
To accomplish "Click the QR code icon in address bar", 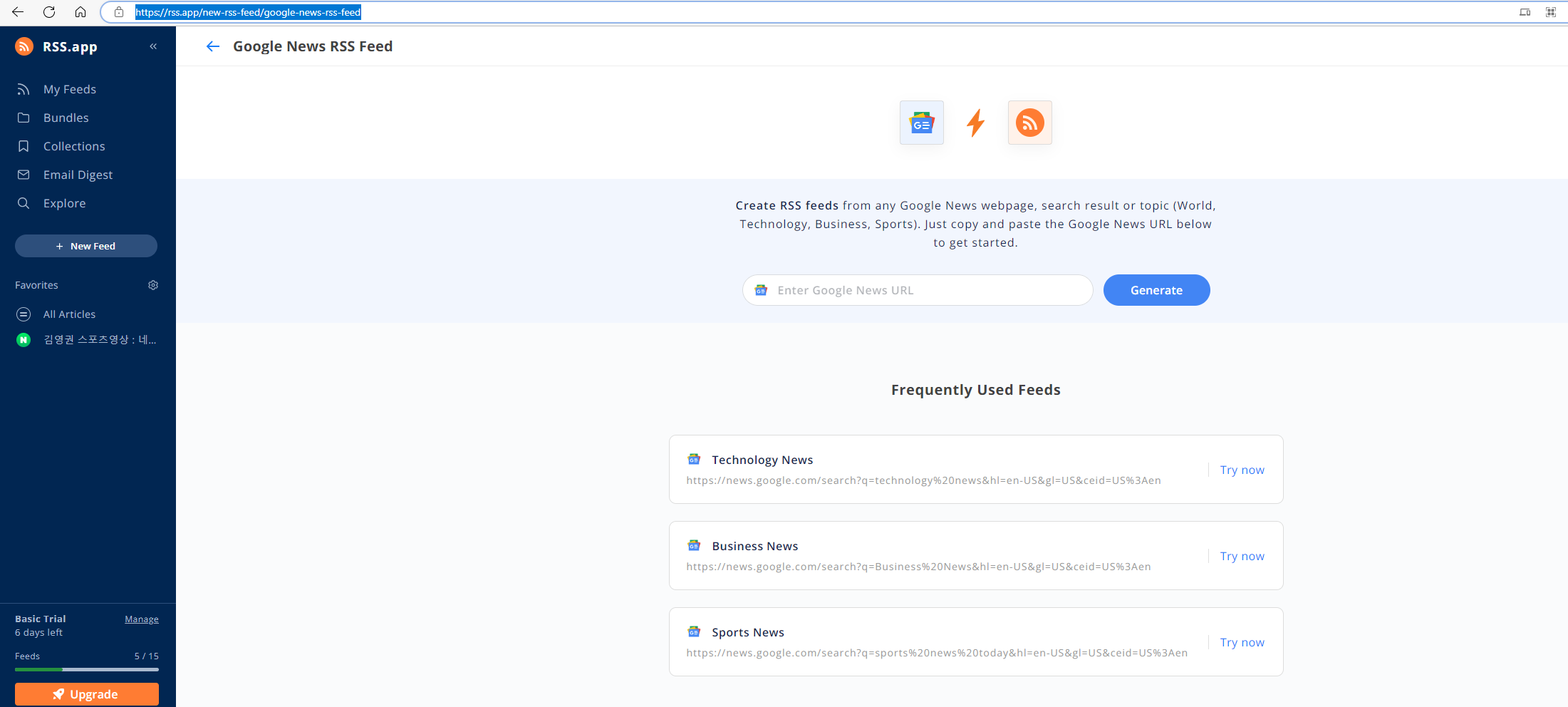I will tap(1550, 12).
